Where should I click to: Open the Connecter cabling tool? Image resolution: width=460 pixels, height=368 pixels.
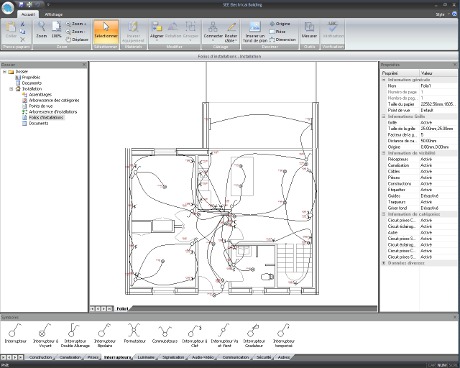coord(213,31)
